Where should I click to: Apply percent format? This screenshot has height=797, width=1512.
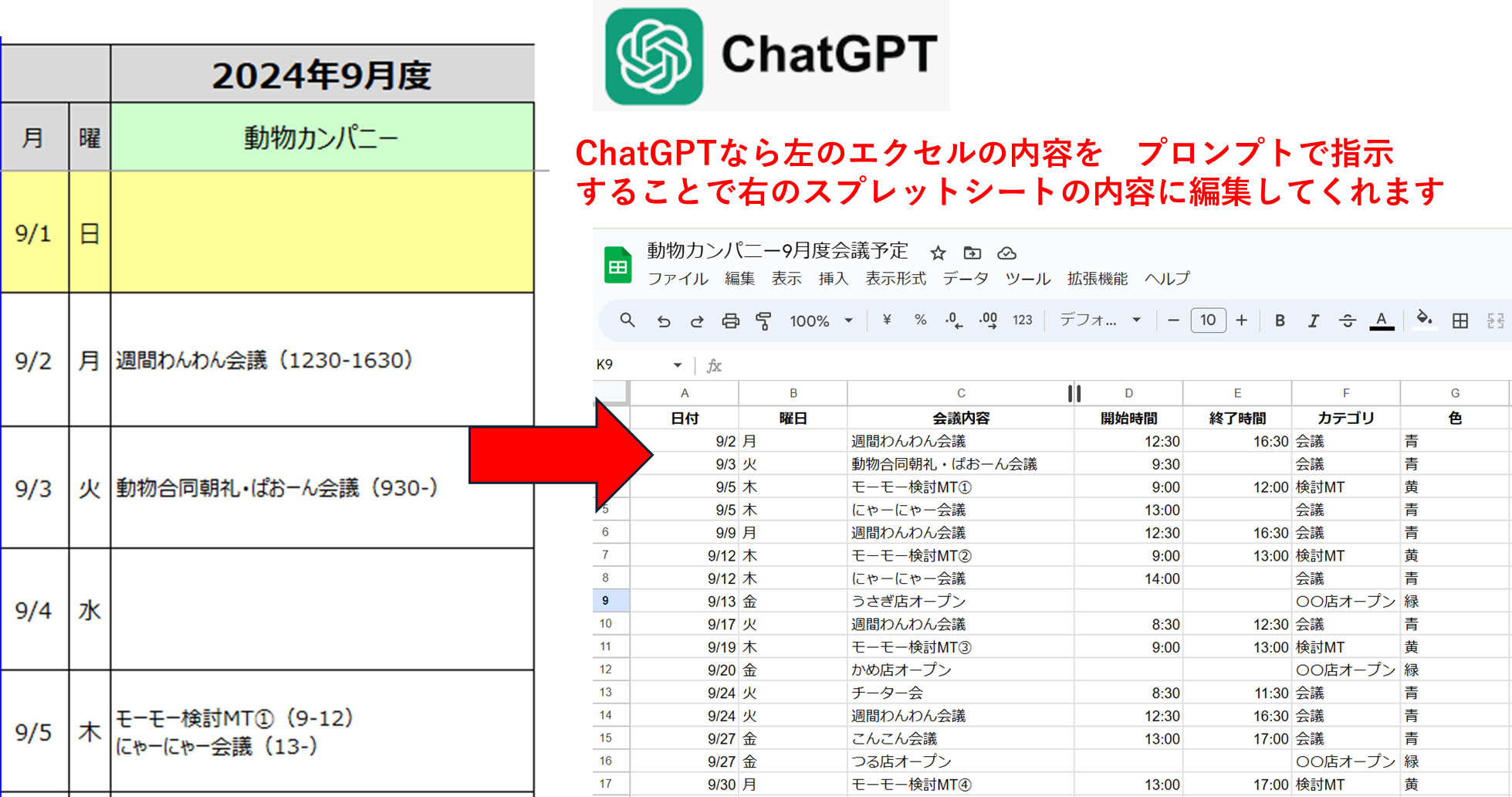tap(920, 320)
